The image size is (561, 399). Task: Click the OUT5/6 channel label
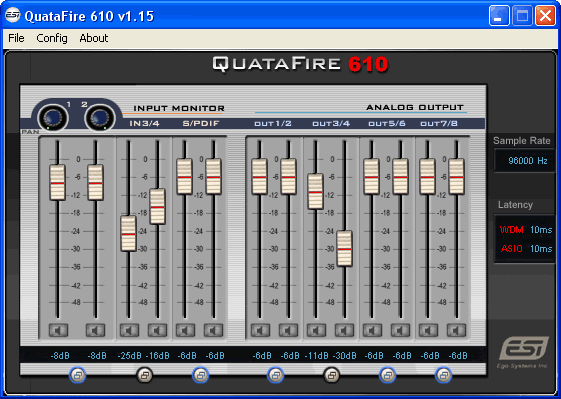(387, 123)
